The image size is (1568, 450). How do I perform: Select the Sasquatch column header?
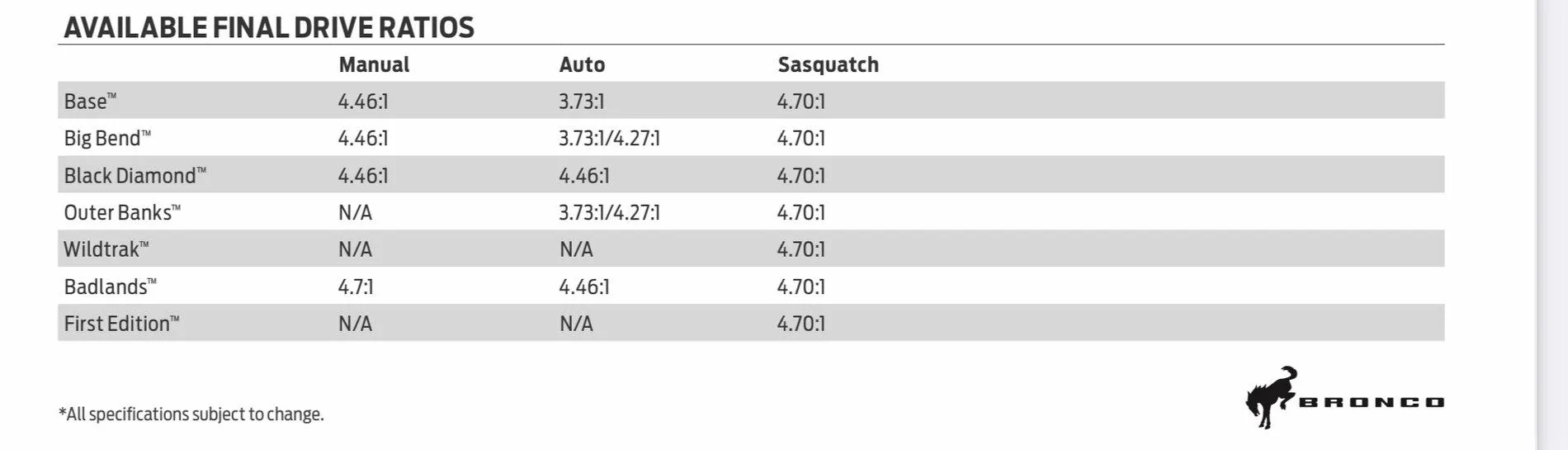coord(828,64)
